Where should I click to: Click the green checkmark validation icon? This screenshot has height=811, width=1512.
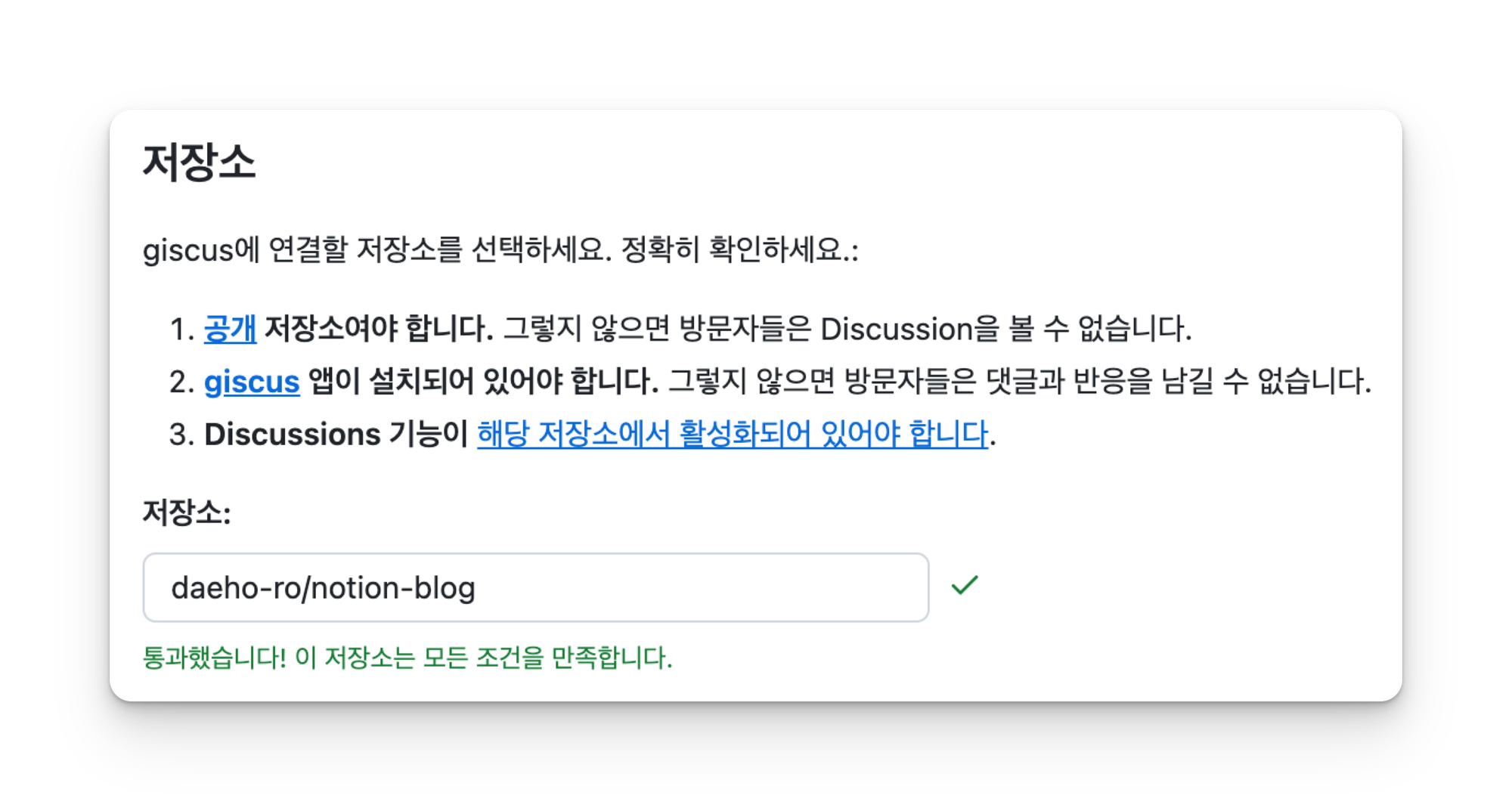(965, 585)
